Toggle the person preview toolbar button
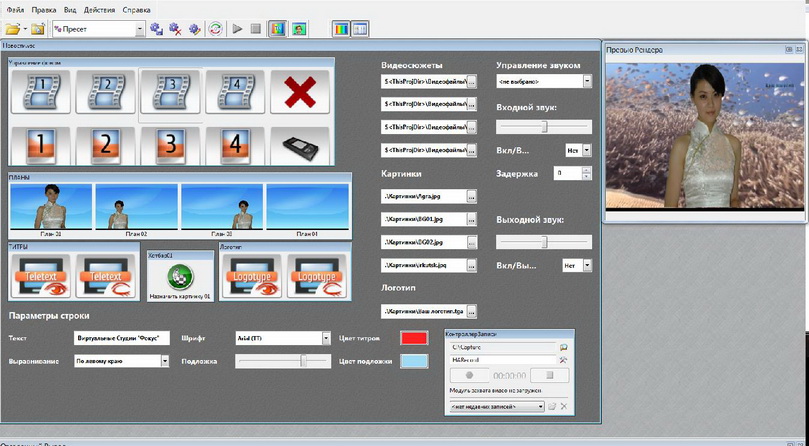 [x=298, y=29]
